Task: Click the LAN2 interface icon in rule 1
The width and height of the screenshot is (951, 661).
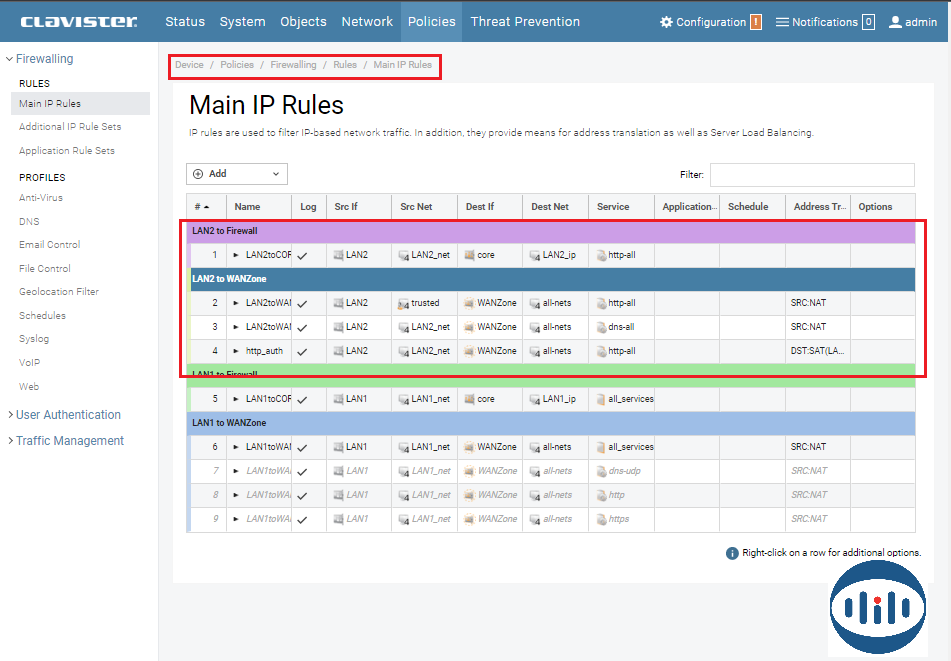Action: 339,255
